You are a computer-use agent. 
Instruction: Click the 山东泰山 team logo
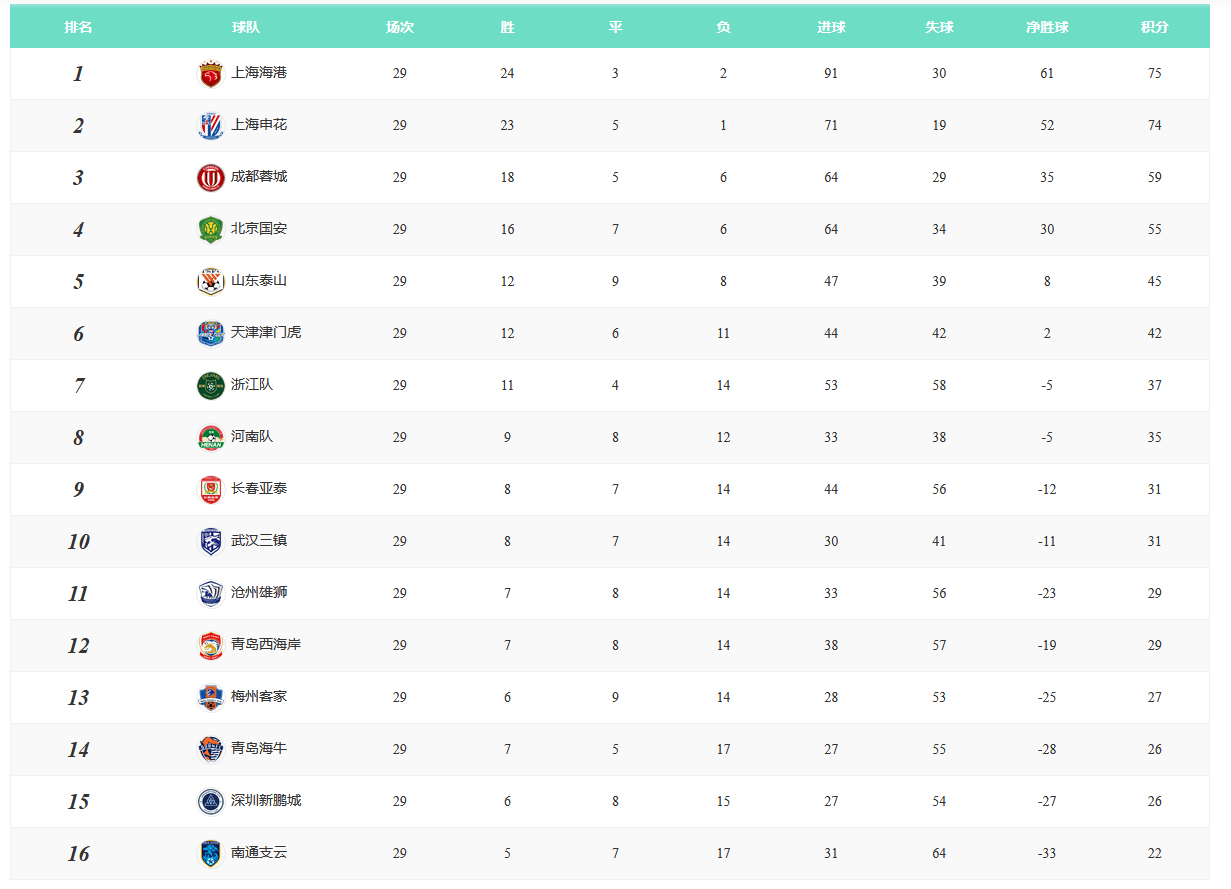tap(210, 282)
